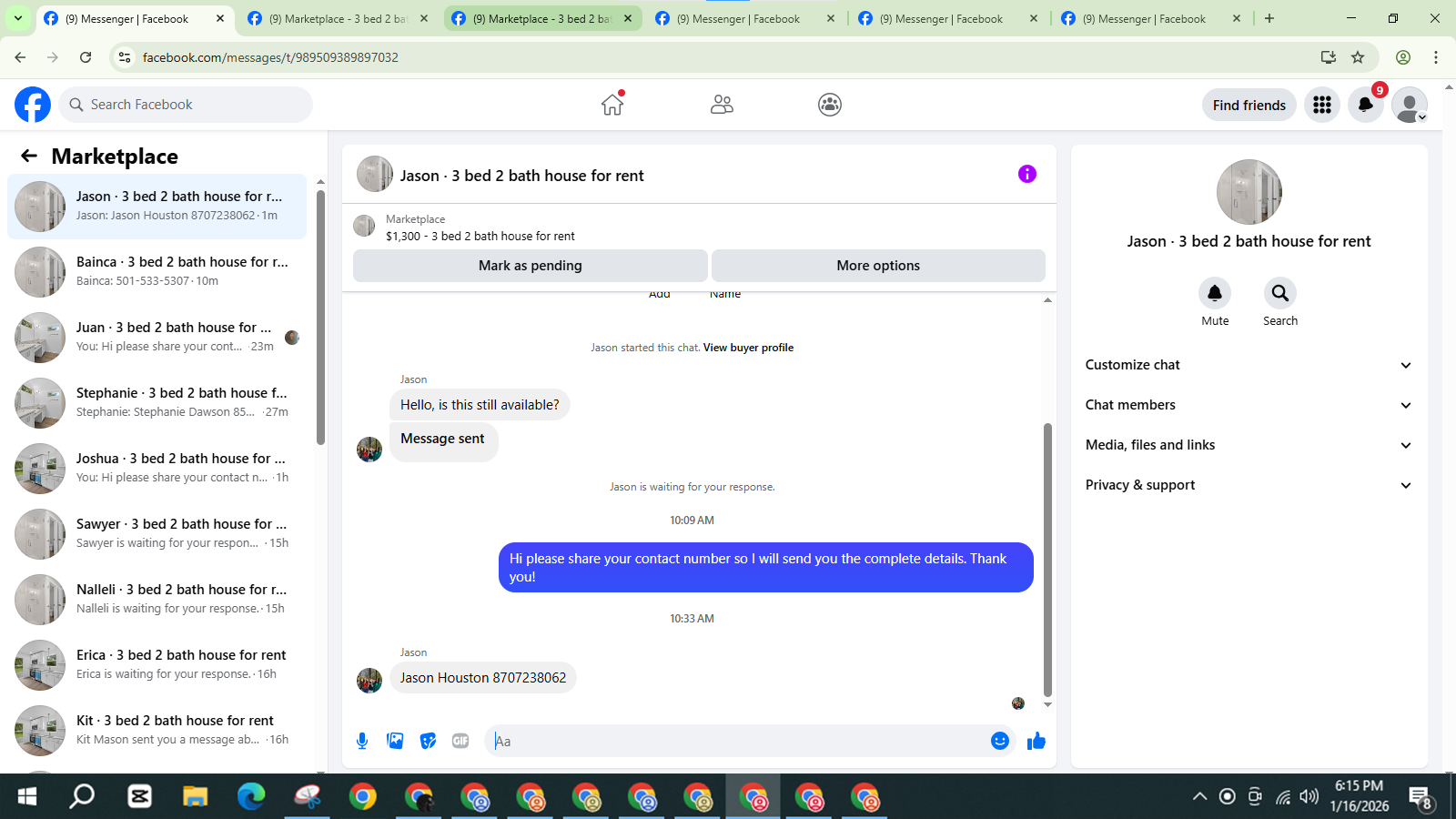The width and height of the screenshot is (1456, 819).
Task: Open tab search dropdown arrow
Action: [17, 18]
